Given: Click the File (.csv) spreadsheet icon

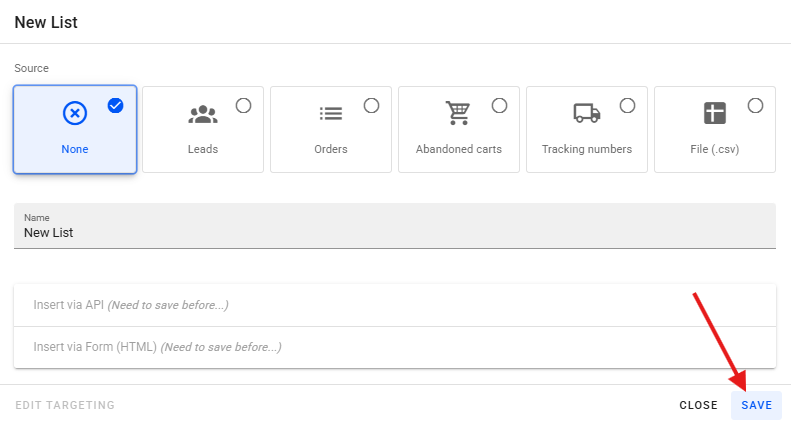Looking at the screenshot, I should click(x=714, y=114).
